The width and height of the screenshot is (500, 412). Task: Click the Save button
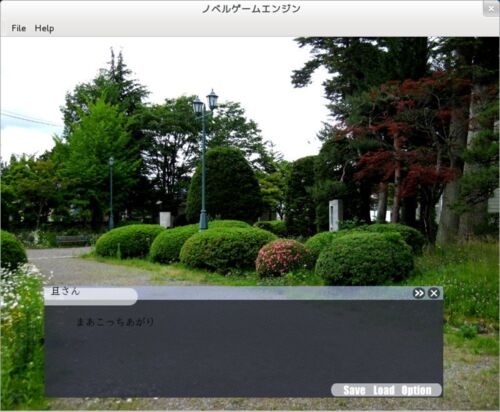coord(354,390)
